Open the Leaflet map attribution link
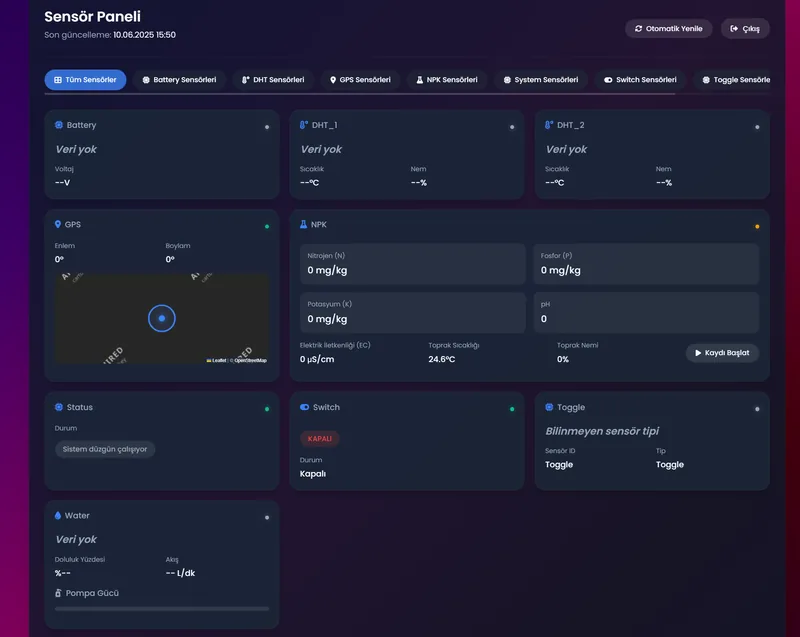 pyautogui.click(x=217, y=361)
